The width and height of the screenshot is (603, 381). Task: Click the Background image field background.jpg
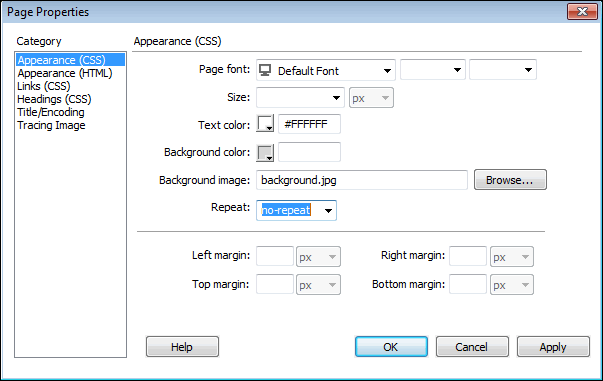click(x=362, y=180)
